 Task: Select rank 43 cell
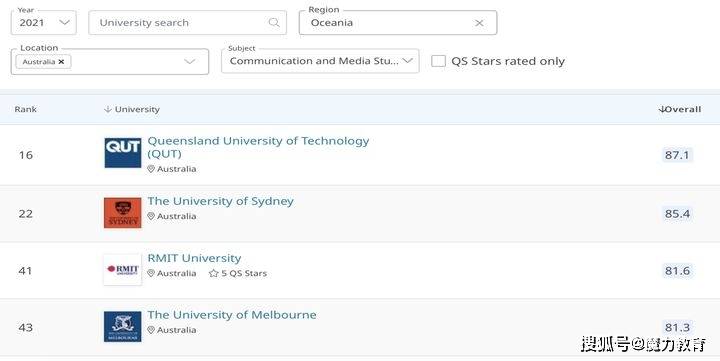point(26,327)
